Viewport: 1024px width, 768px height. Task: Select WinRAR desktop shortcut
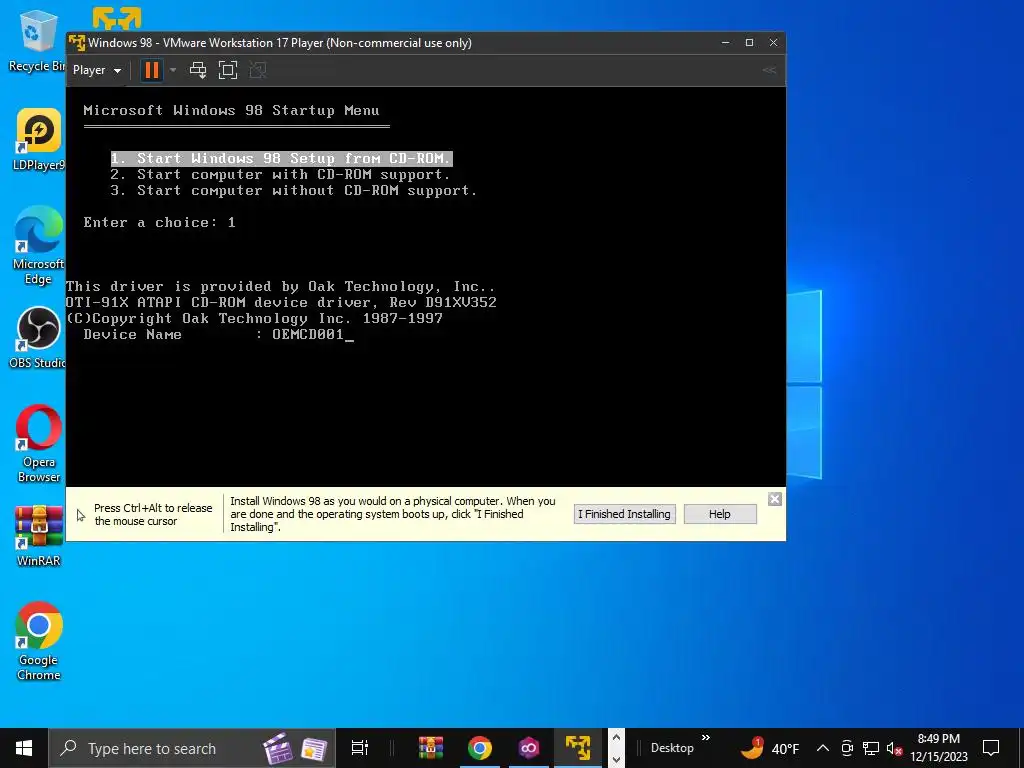39,536
